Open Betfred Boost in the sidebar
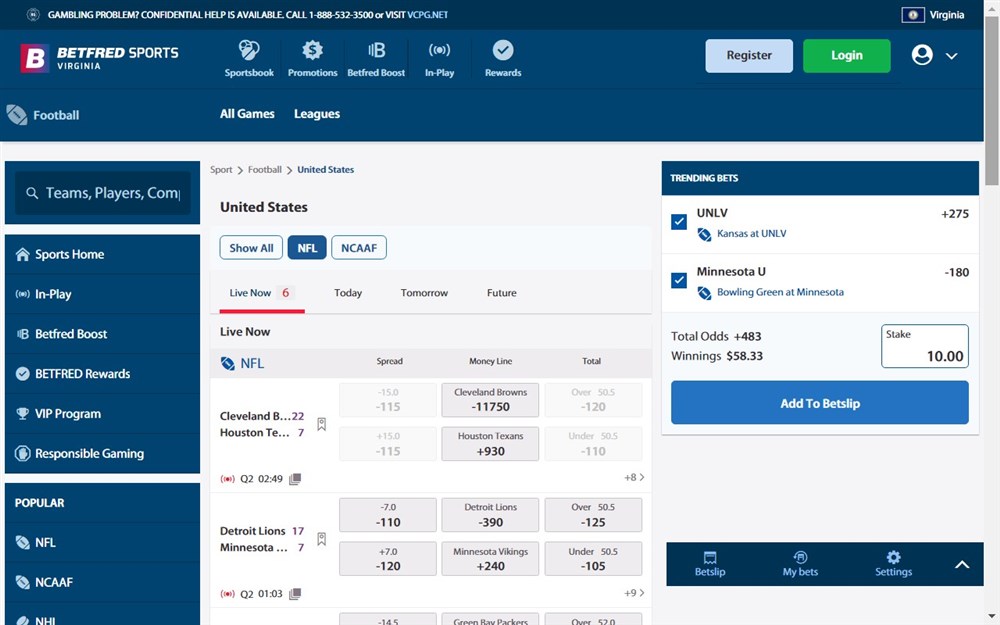Screen dimensions: 1000x625 (102, 334)
